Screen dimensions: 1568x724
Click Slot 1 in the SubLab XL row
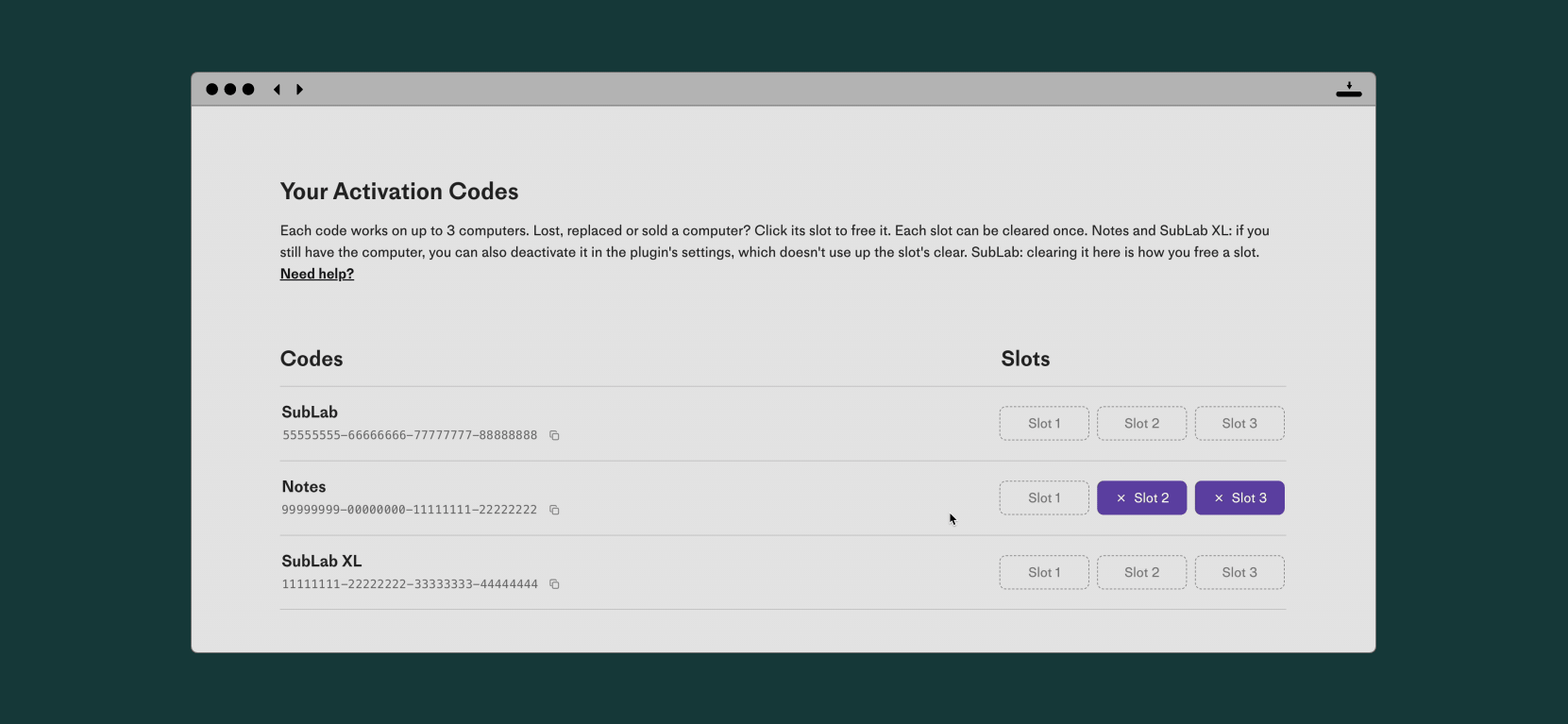[1044, 573]
